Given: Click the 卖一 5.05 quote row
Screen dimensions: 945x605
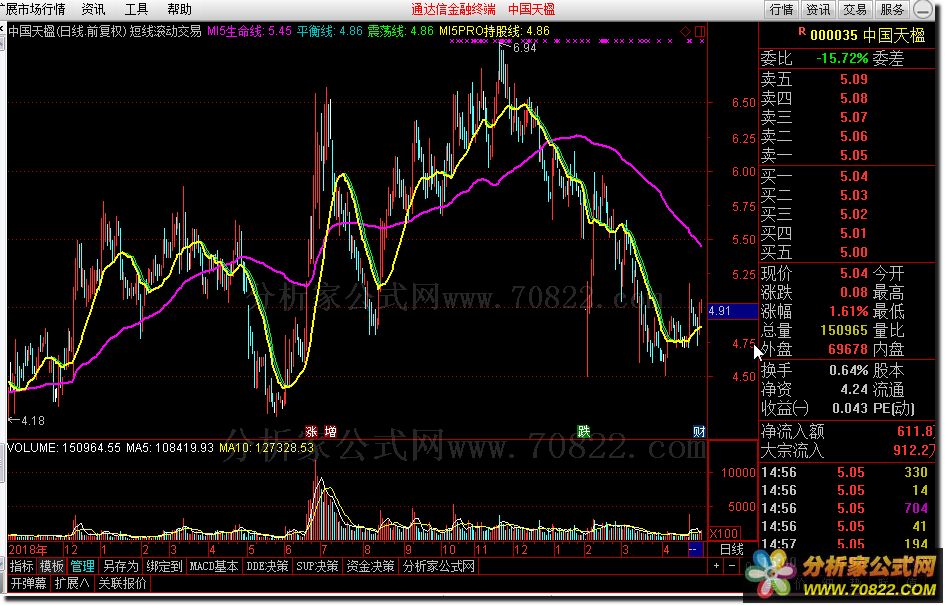Looking at the screenshot, I should pos(847,155).
